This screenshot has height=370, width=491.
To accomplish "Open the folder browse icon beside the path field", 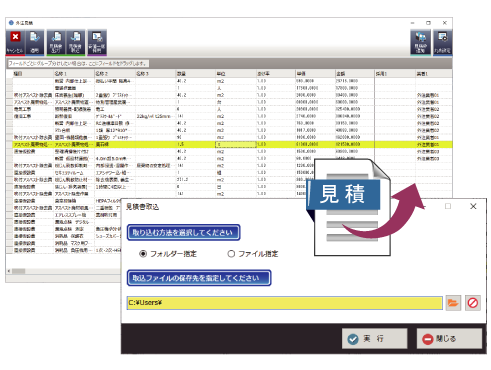I will 453,303.
